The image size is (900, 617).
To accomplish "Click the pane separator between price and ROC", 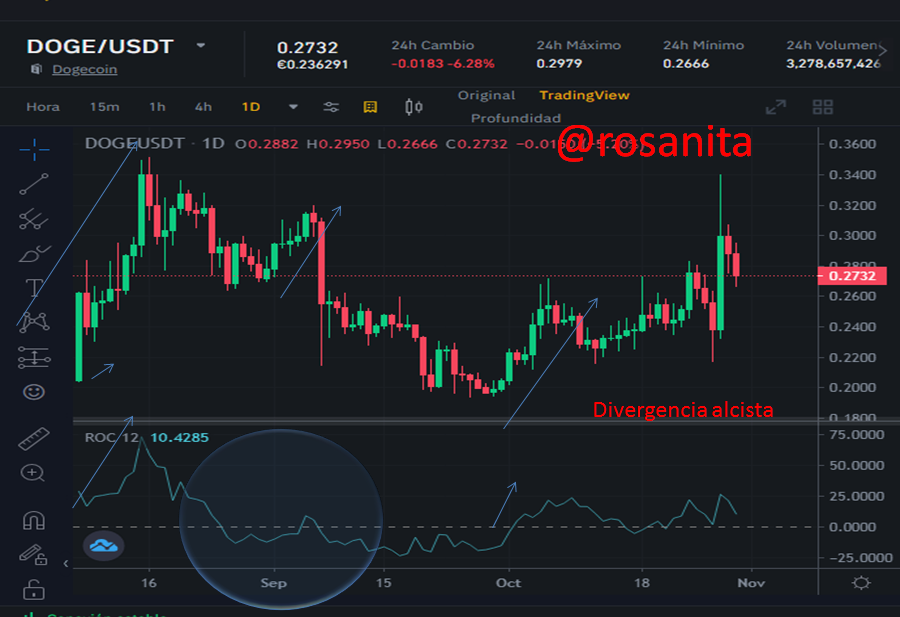I will 445,421.
